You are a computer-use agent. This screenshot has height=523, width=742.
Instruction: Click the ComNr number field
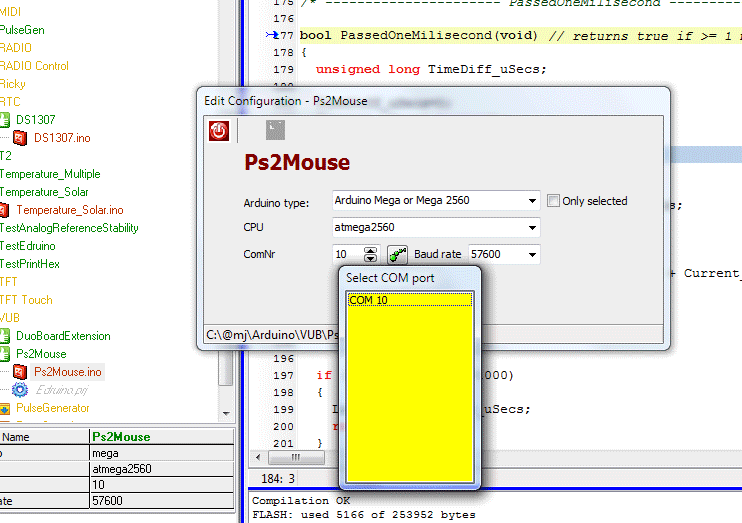348,255
